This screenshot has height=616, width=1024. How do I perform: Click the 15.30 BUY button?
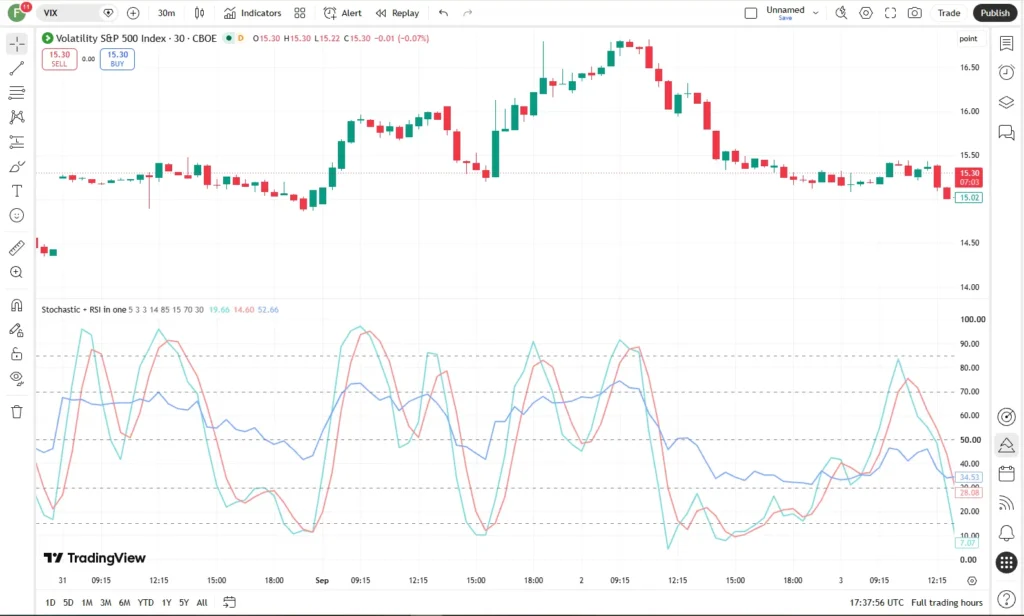(x=118, y=59)
